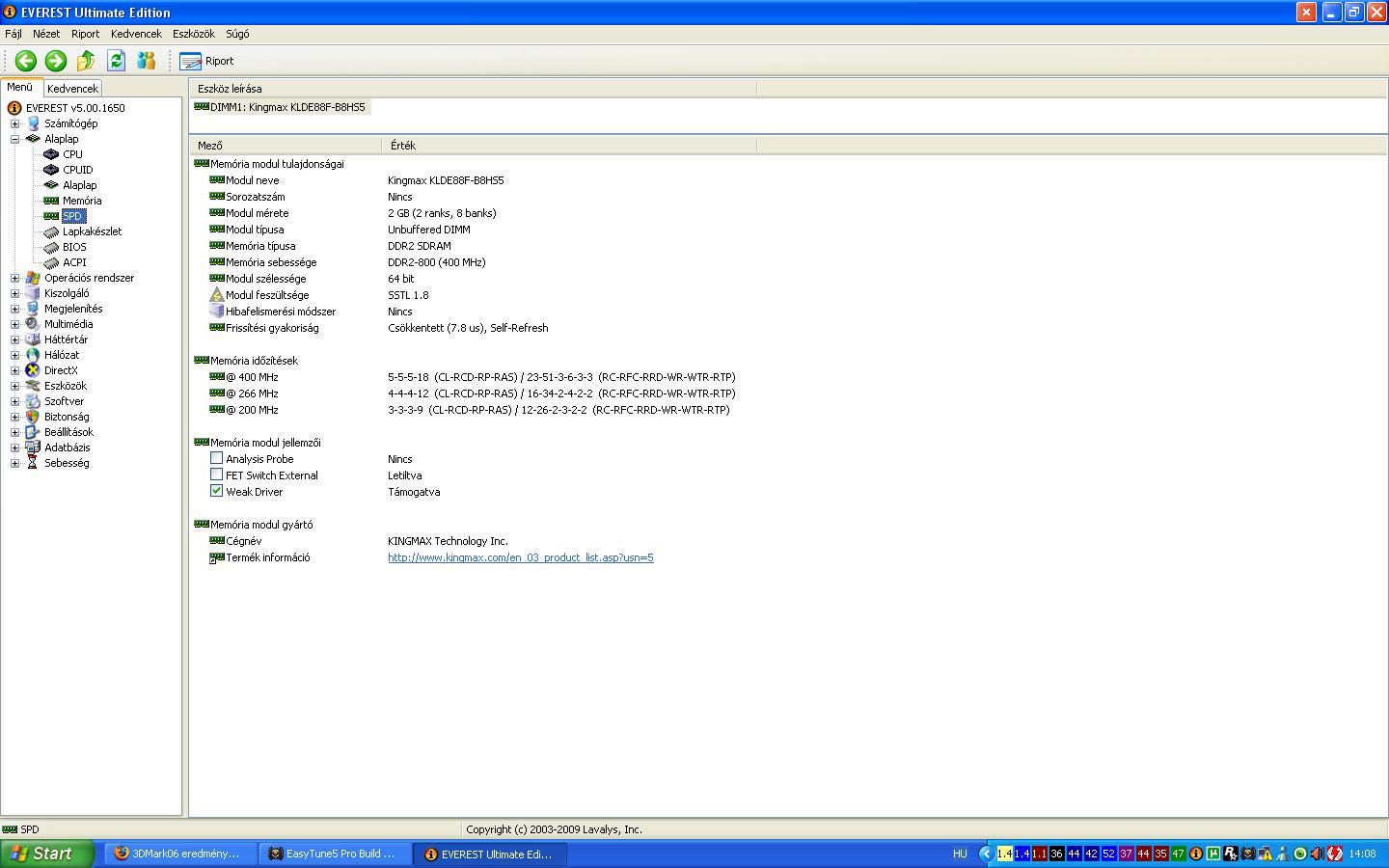The width and height of the screenshot is (1389, 868).
Task: Switch to the Kedvencek tab in the sidebar
Action: pos(73,88)
